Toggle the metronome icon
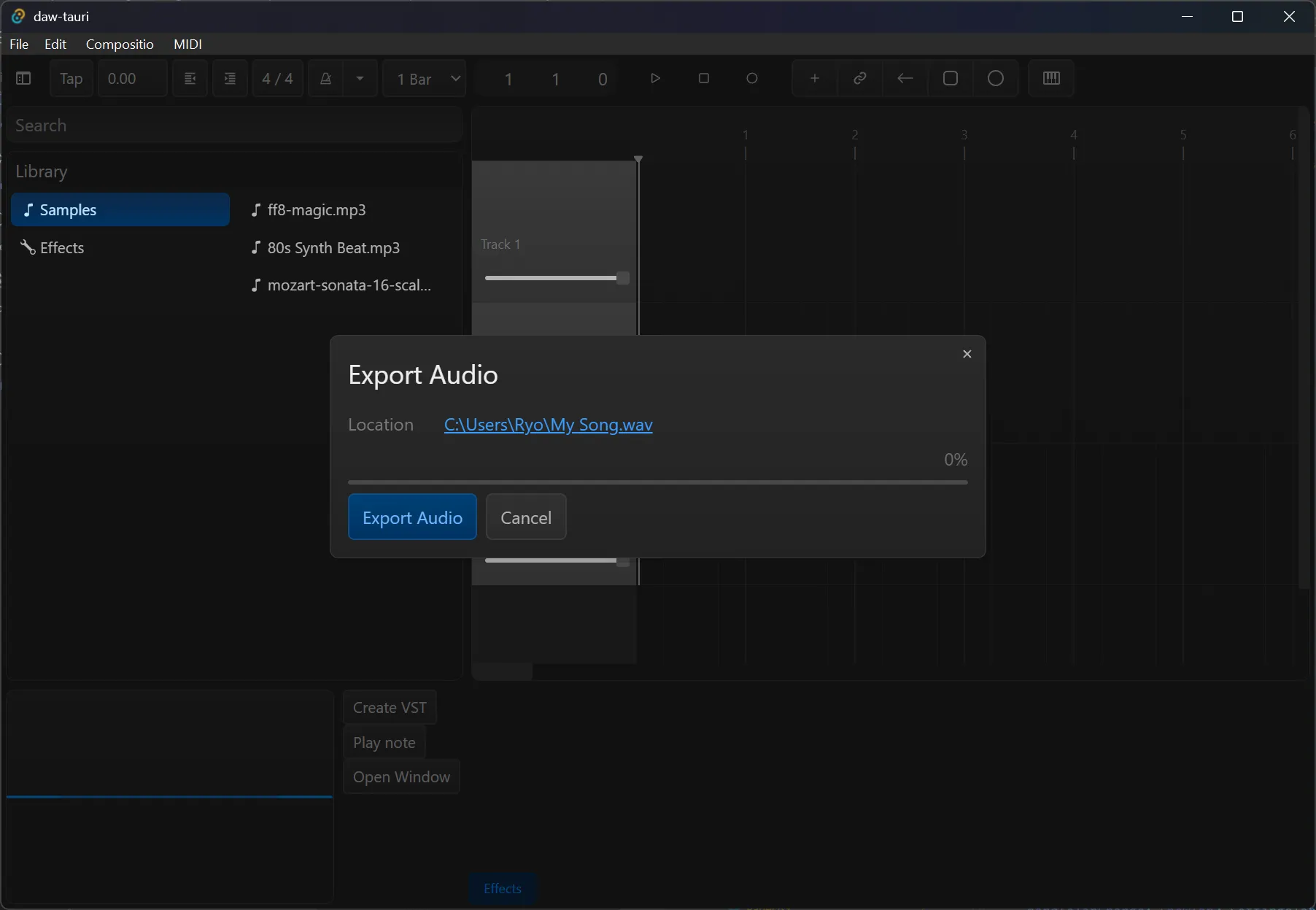This screenshot has height=910, width=1316. (326, 79)
